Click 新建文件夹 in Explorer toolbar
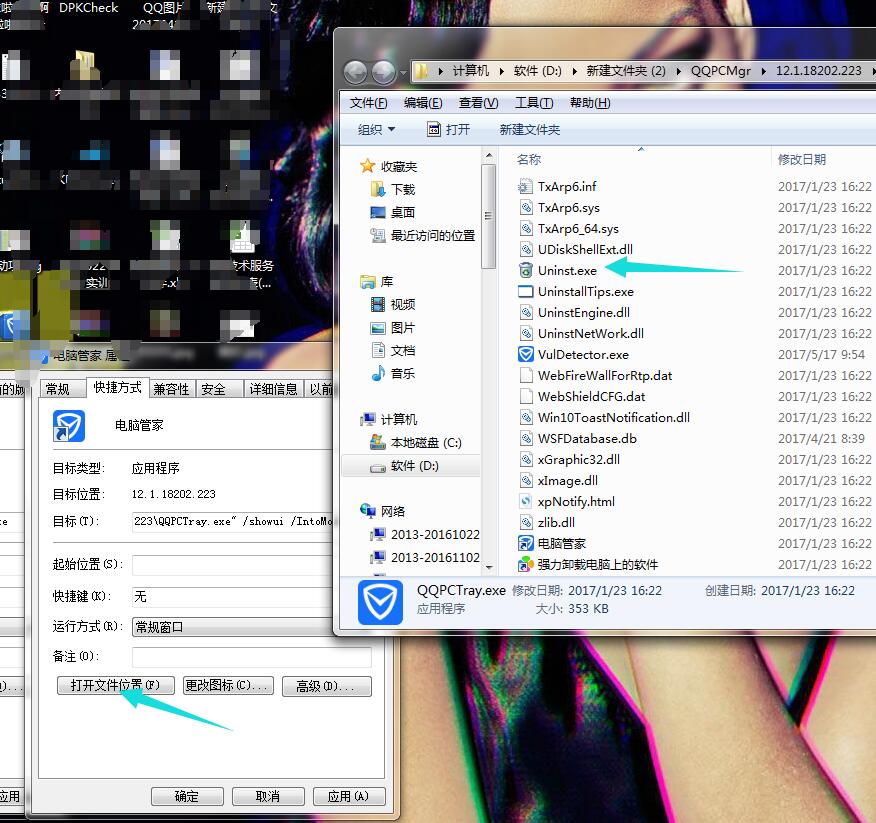Screen dimensions: 876x823 529,130
